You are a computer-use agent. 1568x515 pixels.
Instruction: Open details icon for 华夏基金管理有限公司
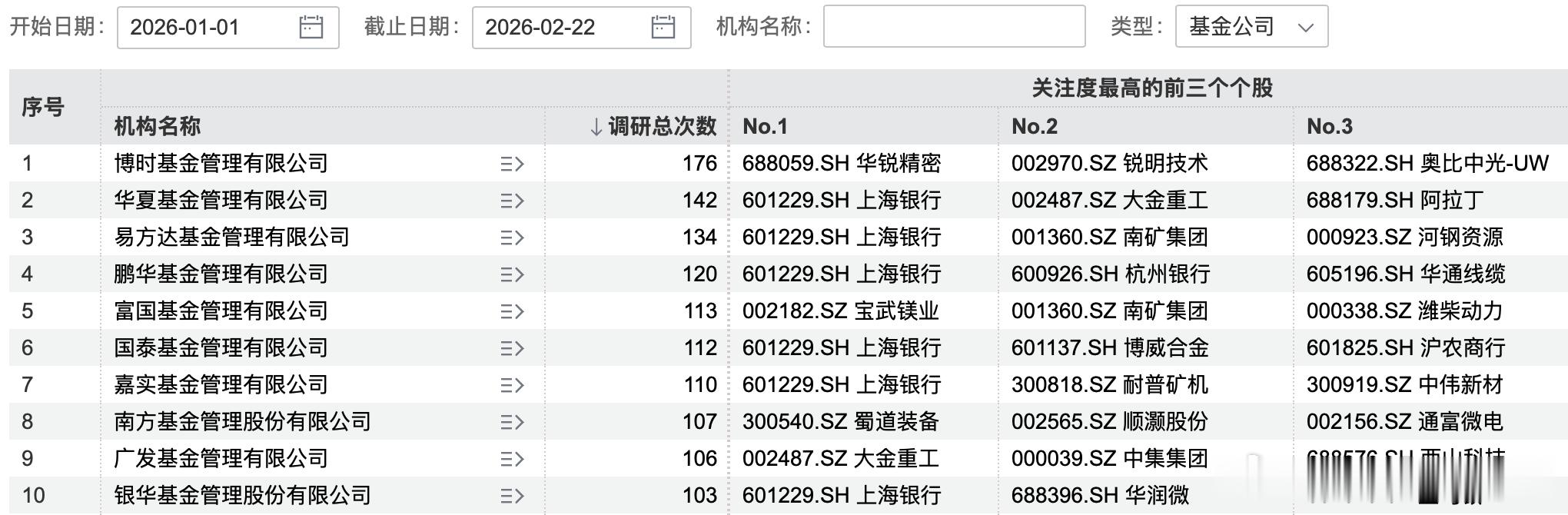pos(512,201)
